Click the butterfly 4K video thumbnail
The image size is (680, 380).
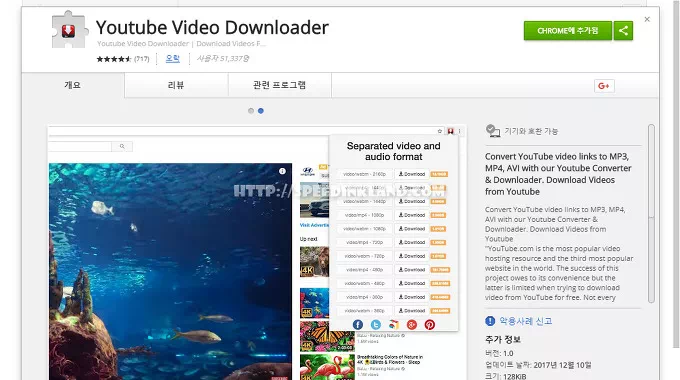pos(327,337)
